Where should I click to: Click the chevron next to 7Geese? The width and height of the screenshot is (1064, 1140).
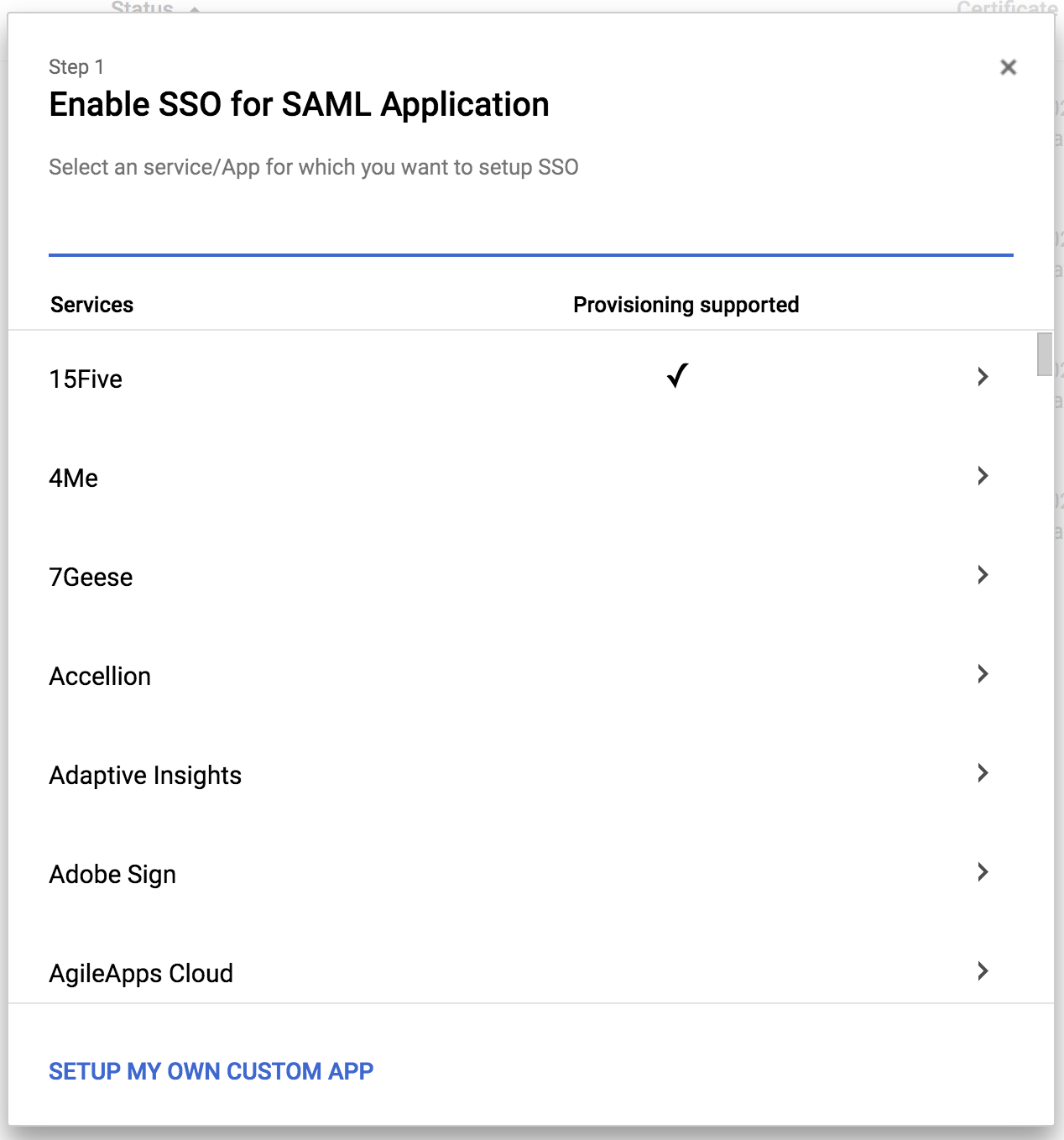point(983,575)
